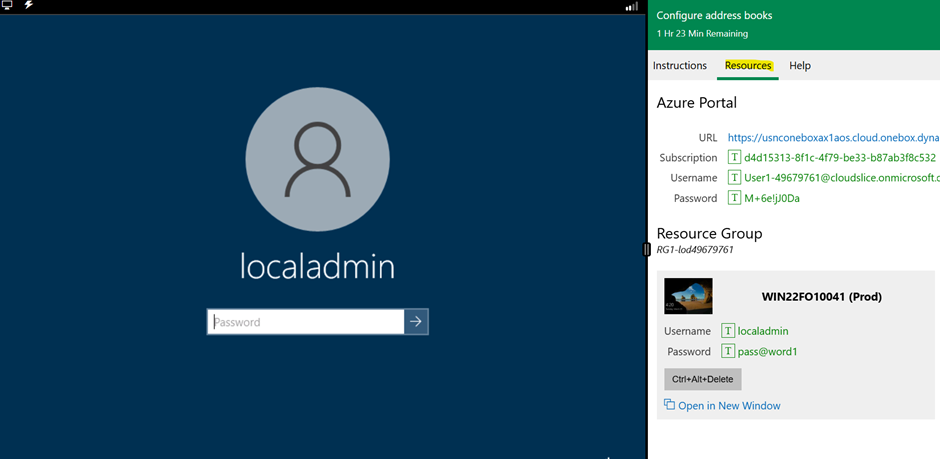Click the pass@word1 password text

tap(767, 352)
